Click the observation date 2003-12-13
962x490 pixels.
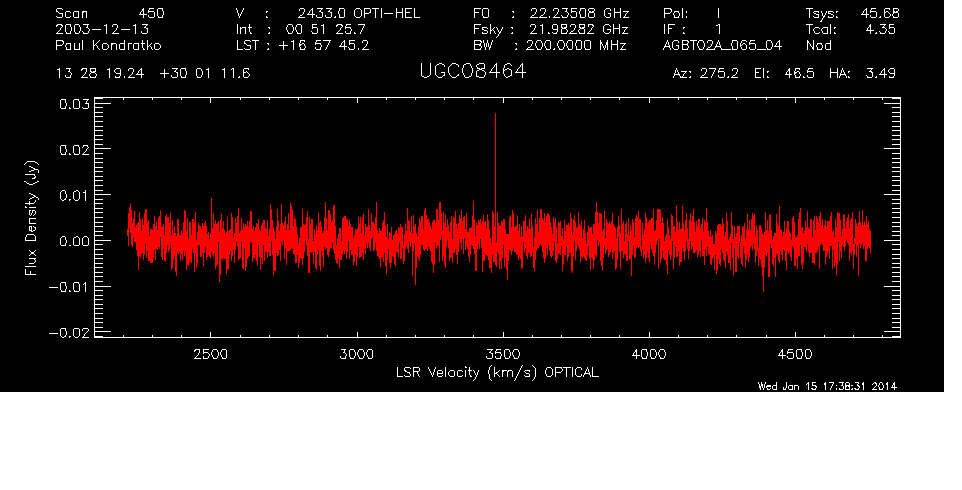click(x=97, y=29)
